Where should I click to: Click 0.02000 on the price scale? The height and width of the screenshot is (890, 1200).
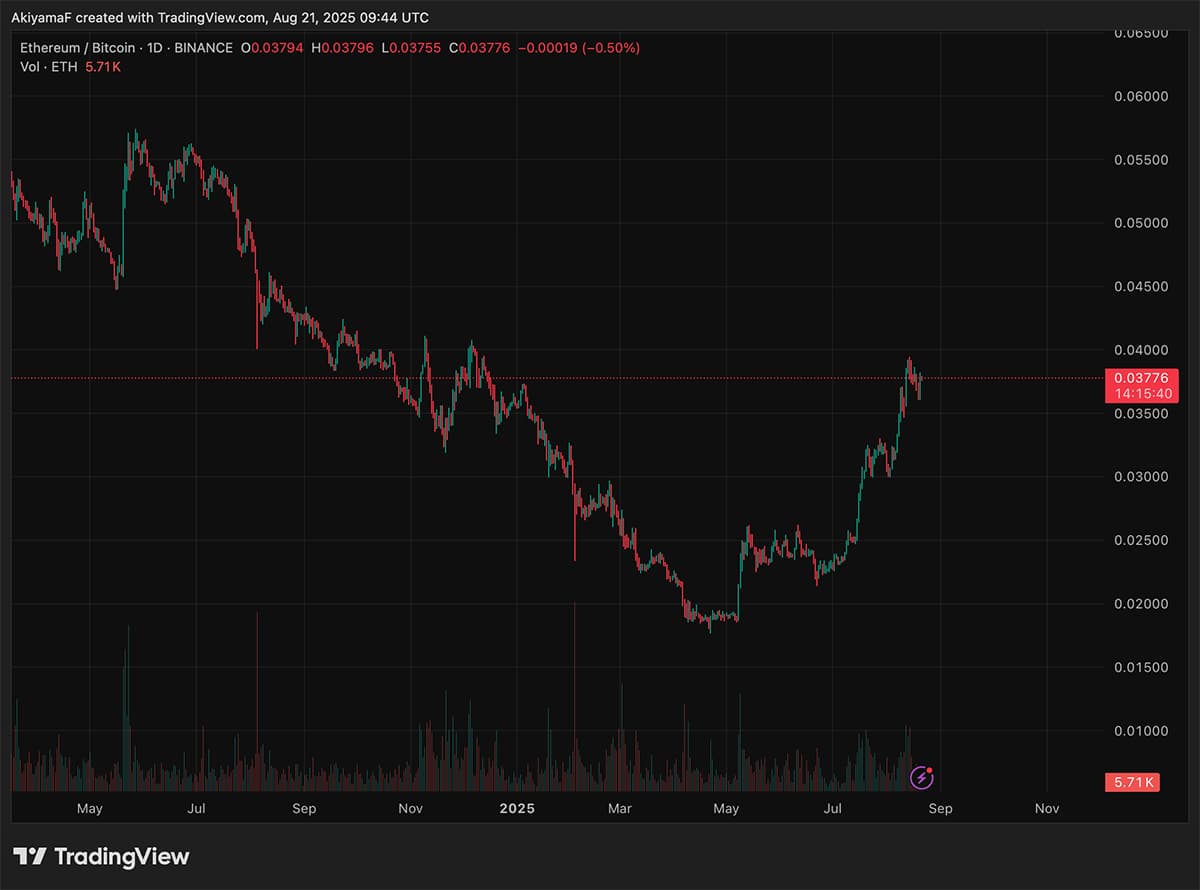(1140, 604)
